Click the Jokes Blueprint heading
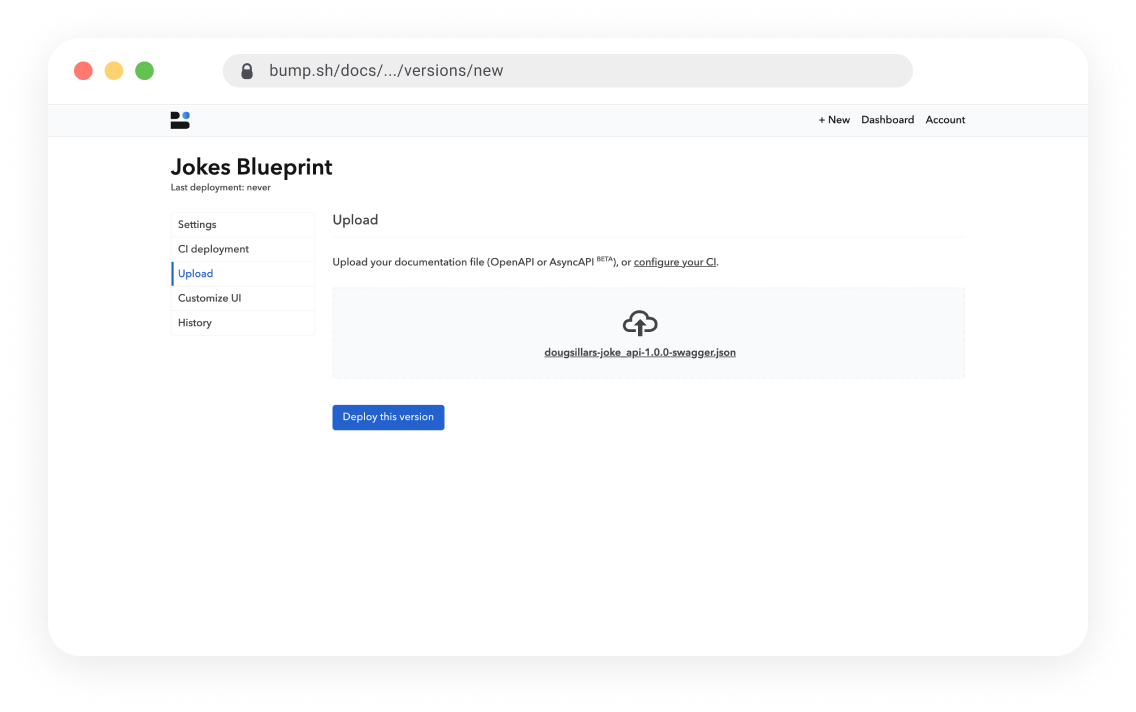1136x712 pixels. pos(251,167)
